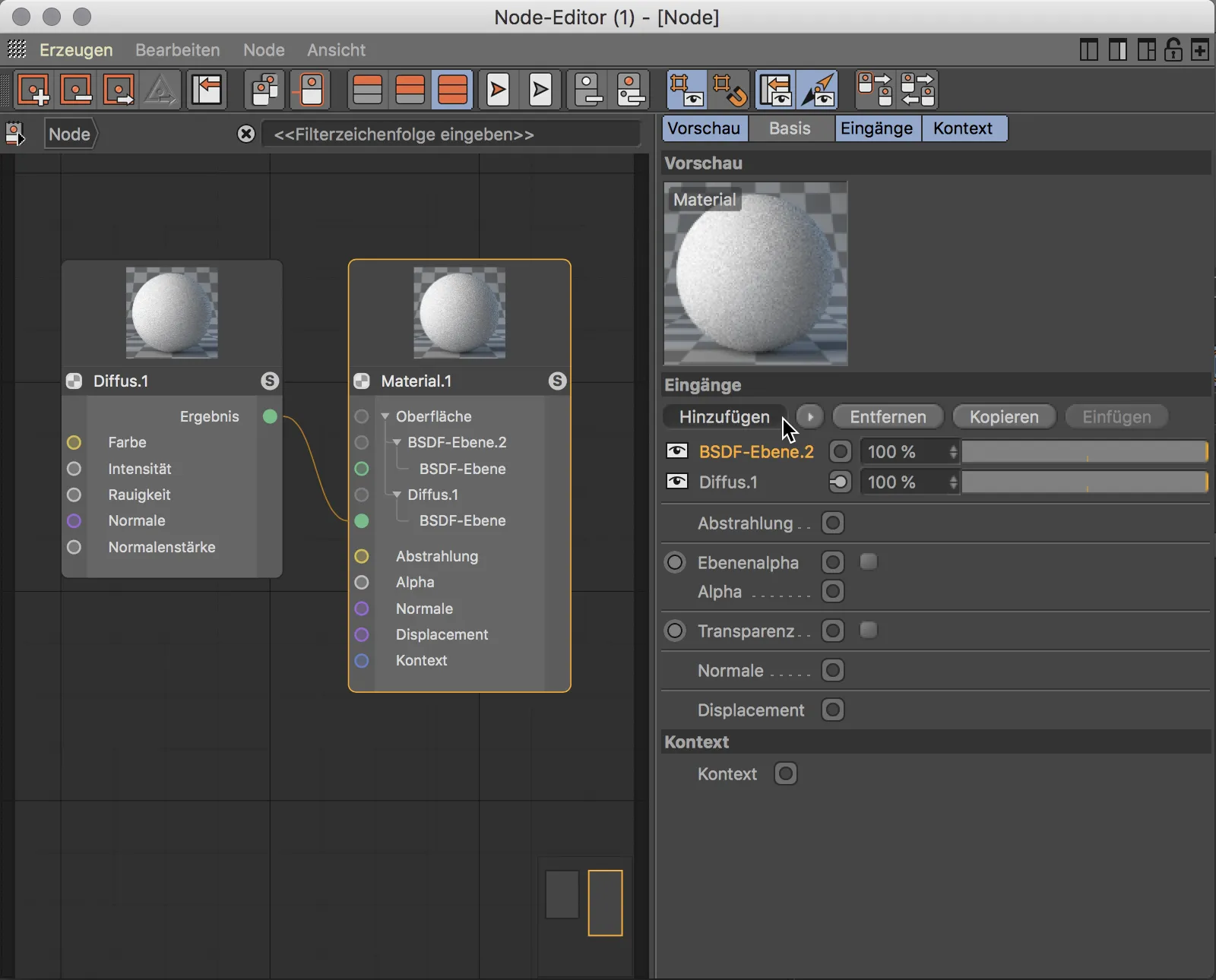This screenshot has width=1216, height=980.
Task: Click the arrow-into-panel icon
Action: (x=207, y=90)
